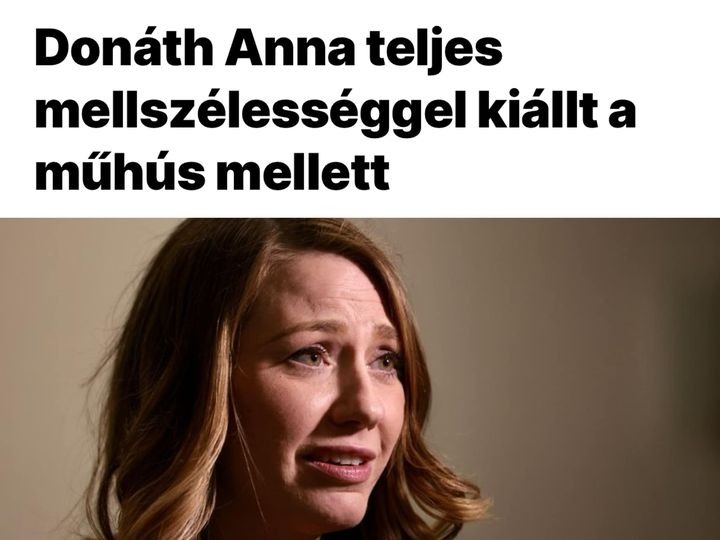
Task: Click the letter "a" ending the second headline line
Action: coord(623,116)
